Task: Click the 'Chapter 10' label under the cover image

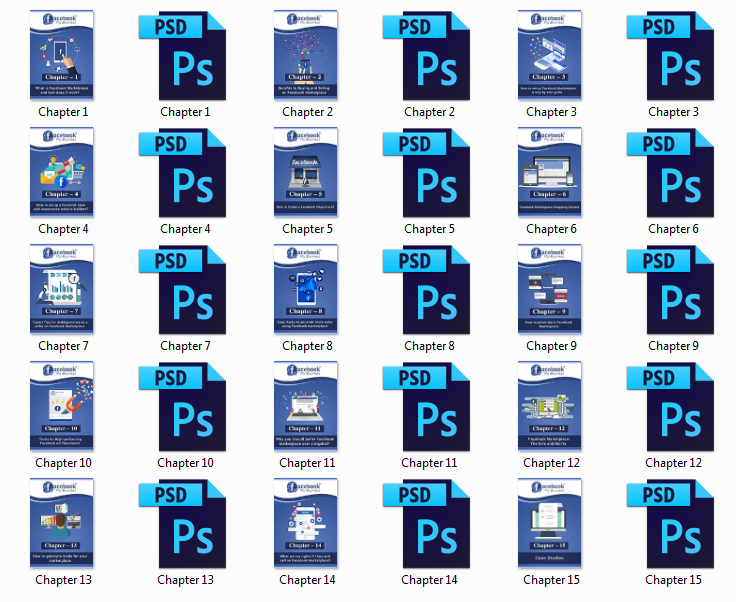Action: pos(63,463)
